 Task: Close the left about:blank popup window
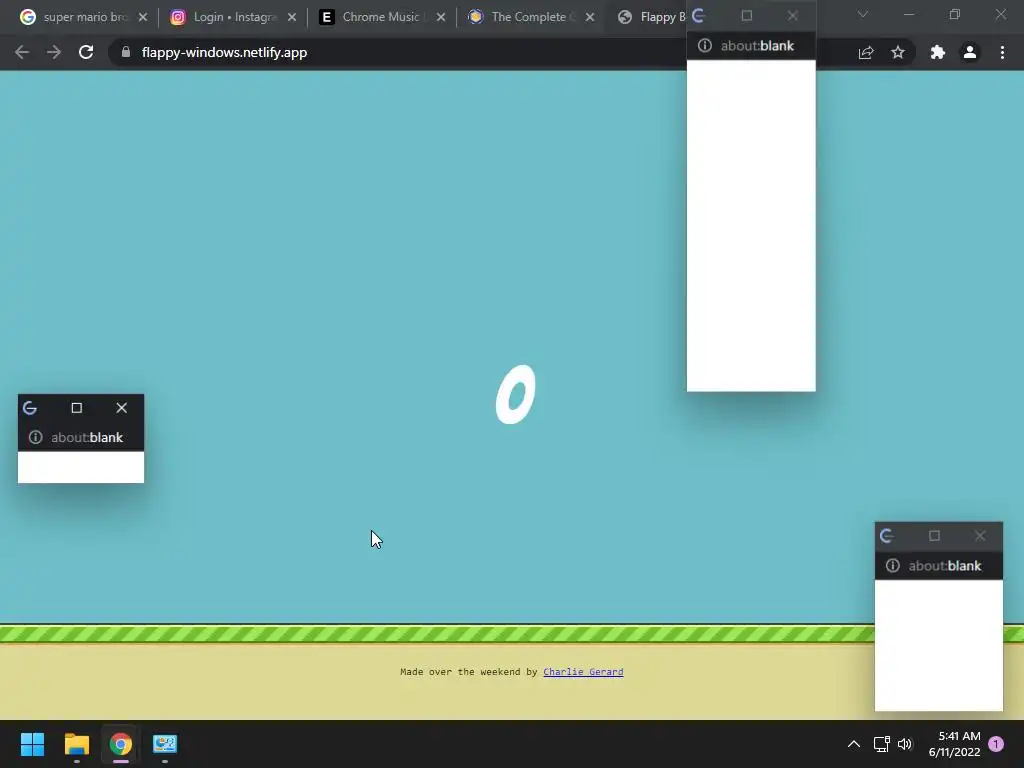coord(121,408)
